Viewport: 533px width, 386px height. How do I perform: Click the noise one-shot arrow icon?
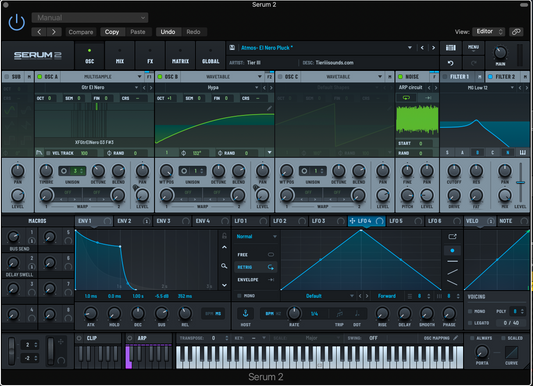[428, 98]
